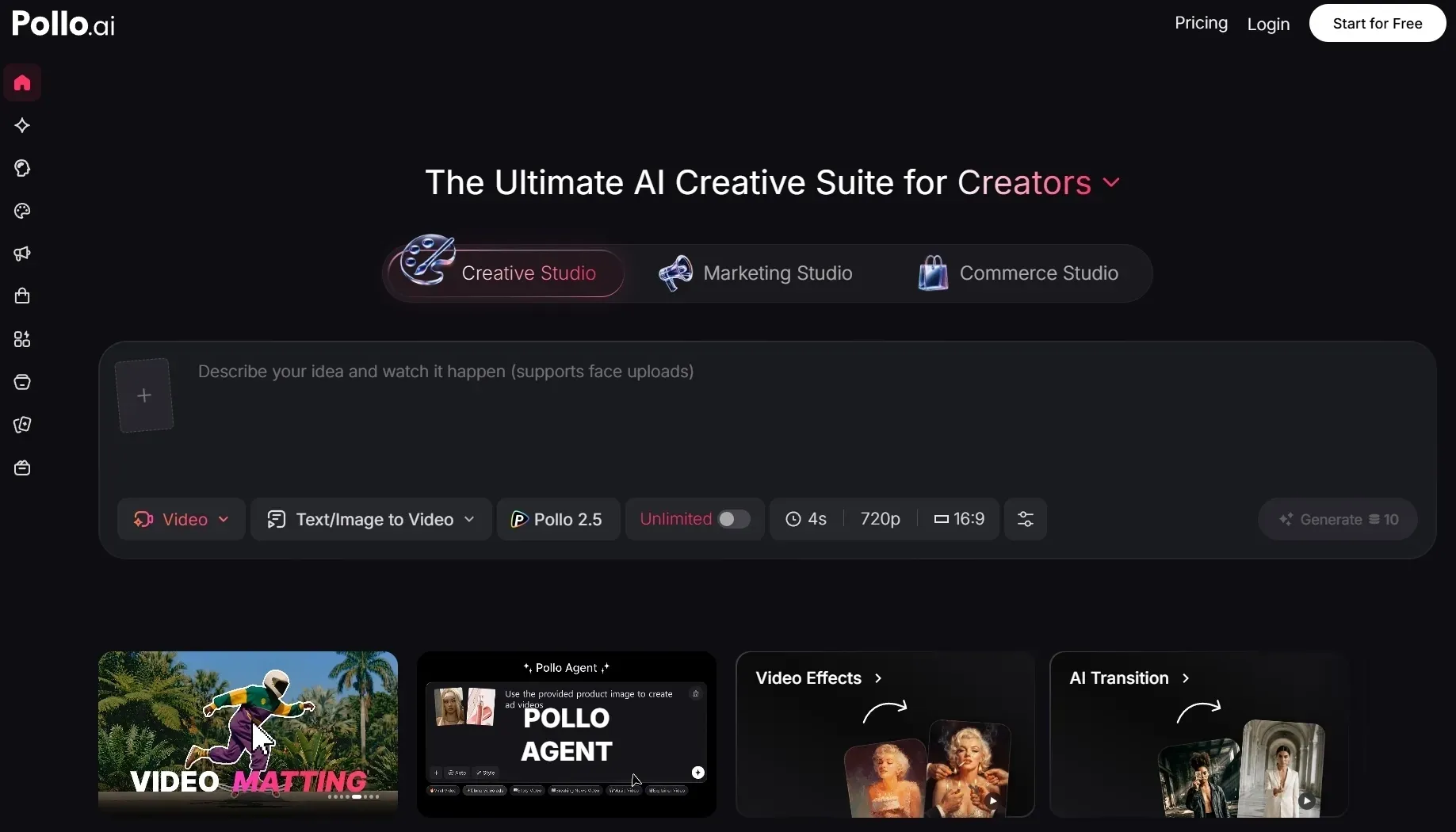Open the Pricing page

tap(1201, 23)
